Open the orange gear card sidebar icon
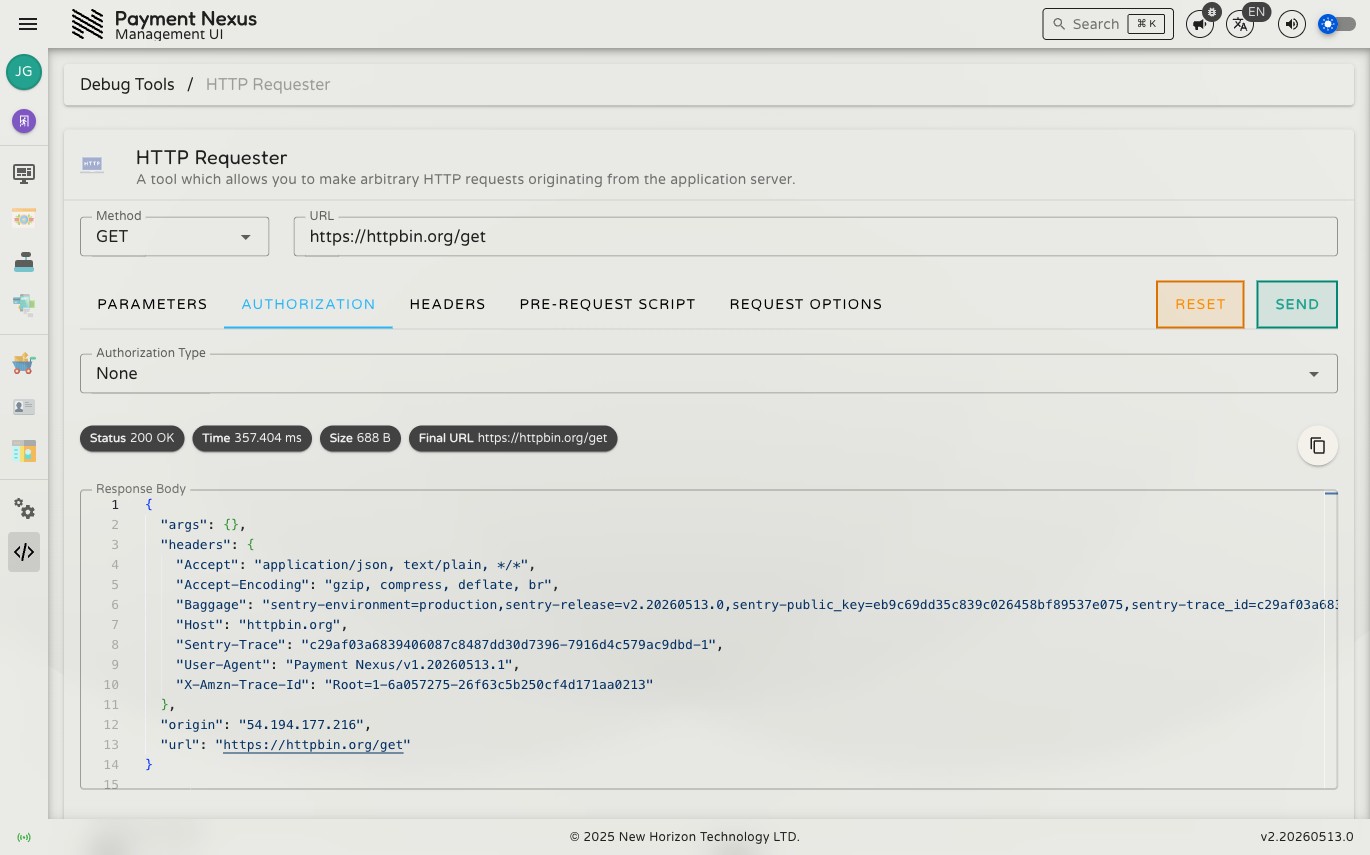The width and height of the screenshot is (1370, 855). [24, 218]
